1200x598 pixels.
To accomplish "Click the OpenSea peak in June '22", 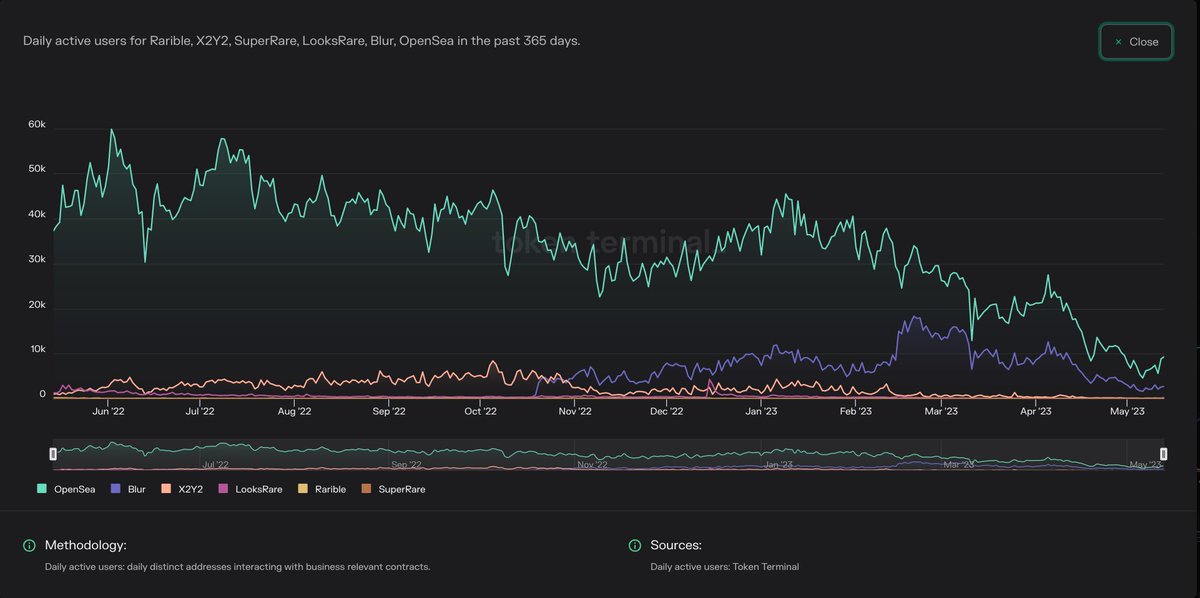I will pos(111,130).
